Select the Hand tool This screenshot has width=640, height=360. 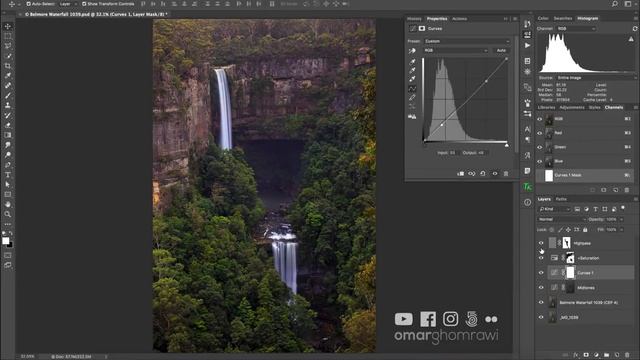click(8, 204)
